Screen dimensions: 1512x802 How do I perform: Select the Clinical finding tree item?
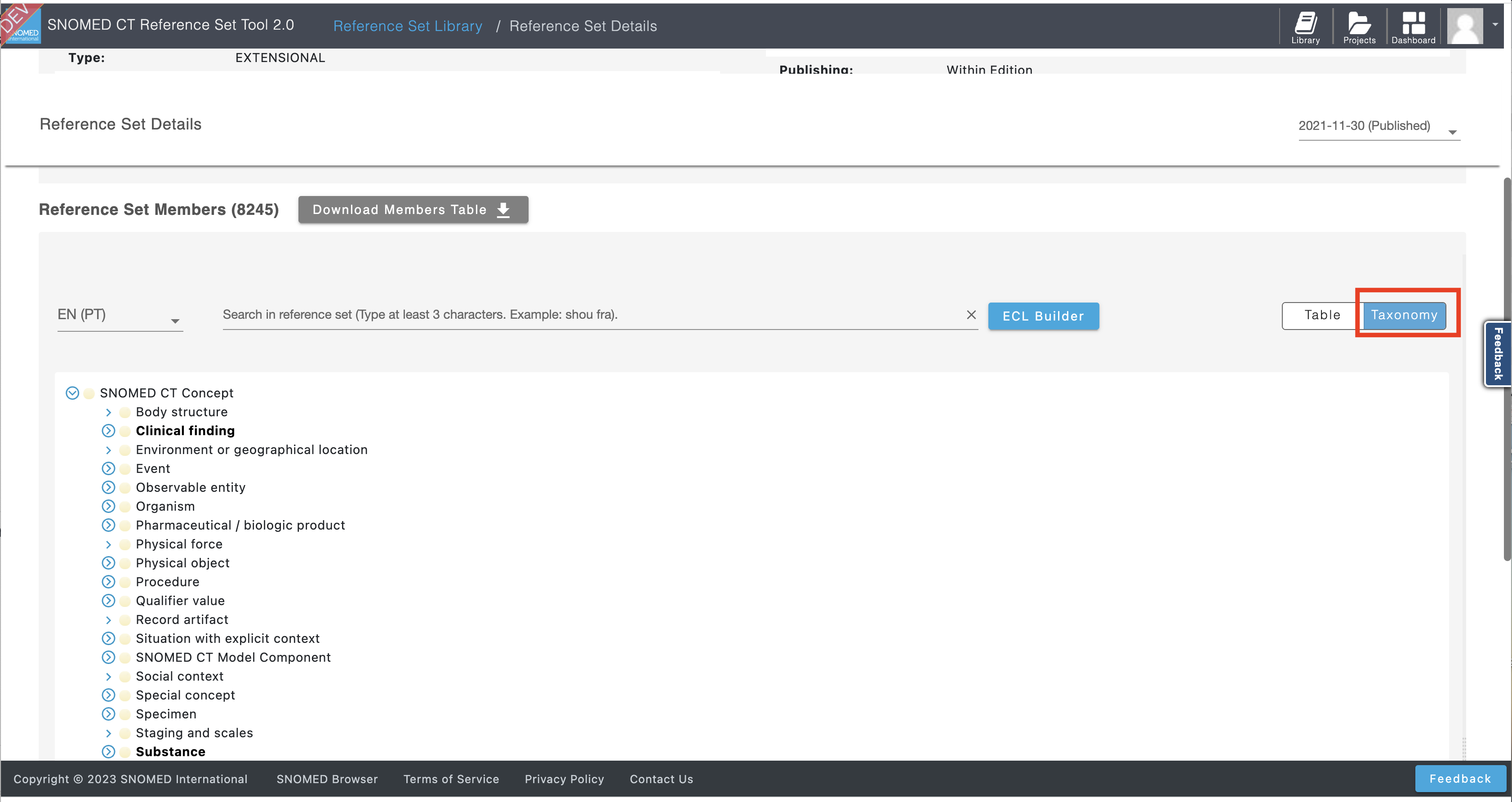(185, 431)
